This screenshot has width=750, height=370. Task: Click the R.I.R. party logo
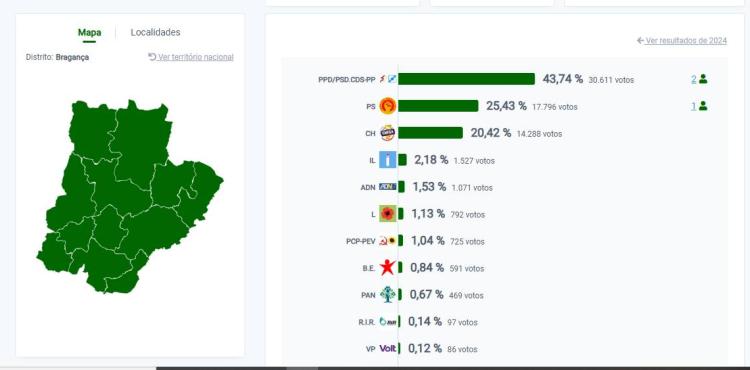click(x=387, y=322)
